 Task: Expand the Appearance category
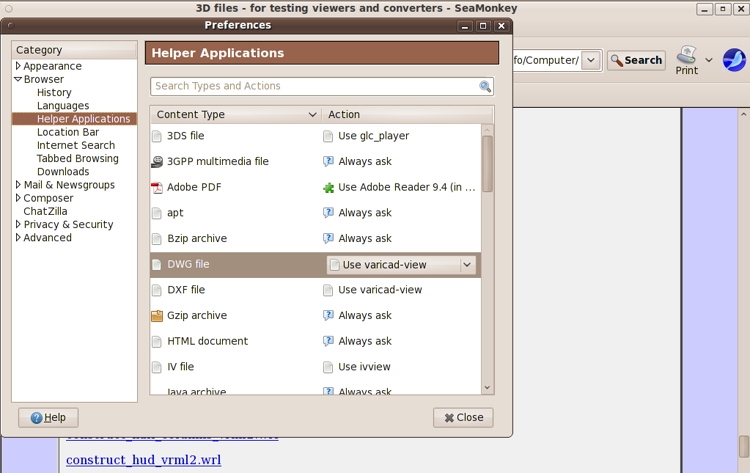point(18,66)
